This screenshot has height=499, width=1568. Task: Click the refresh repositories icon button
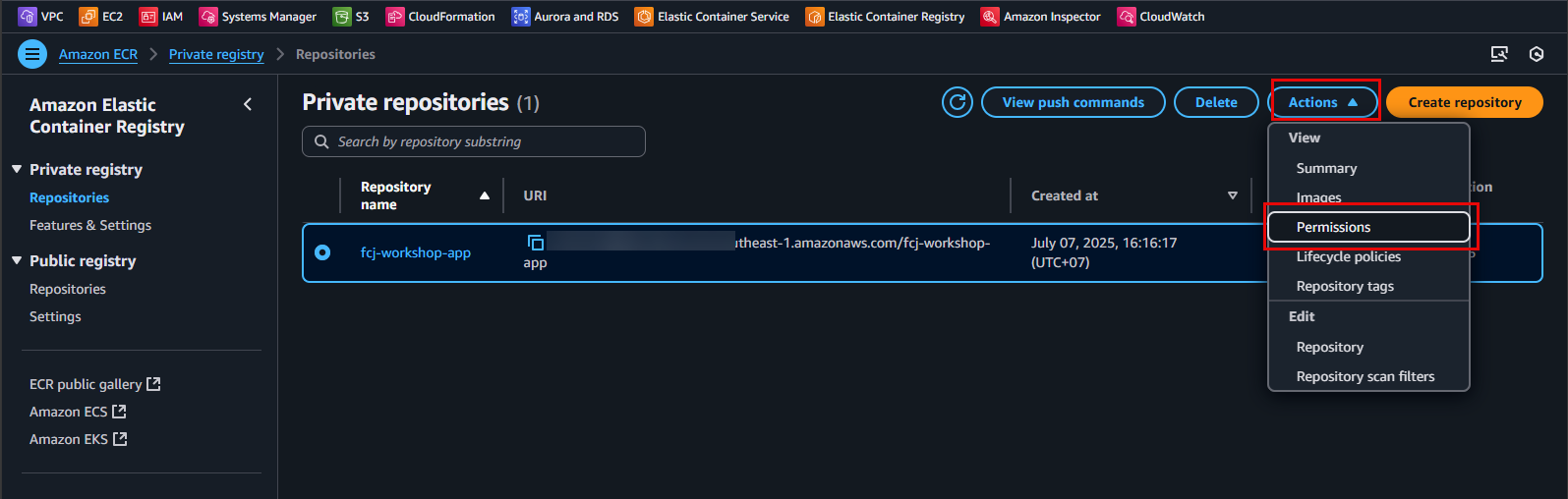(x=958, y=102)
